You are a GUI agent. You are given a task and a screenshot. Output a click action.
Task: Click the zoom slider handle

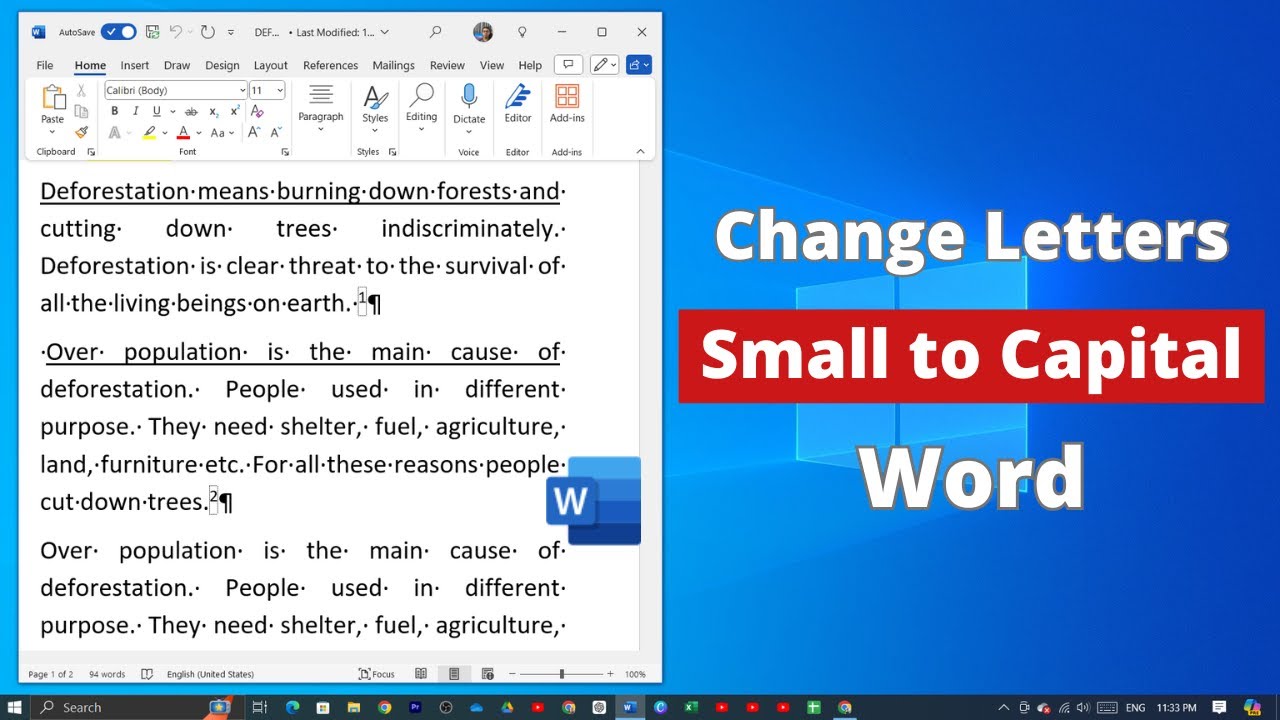[x=562, y=674]
